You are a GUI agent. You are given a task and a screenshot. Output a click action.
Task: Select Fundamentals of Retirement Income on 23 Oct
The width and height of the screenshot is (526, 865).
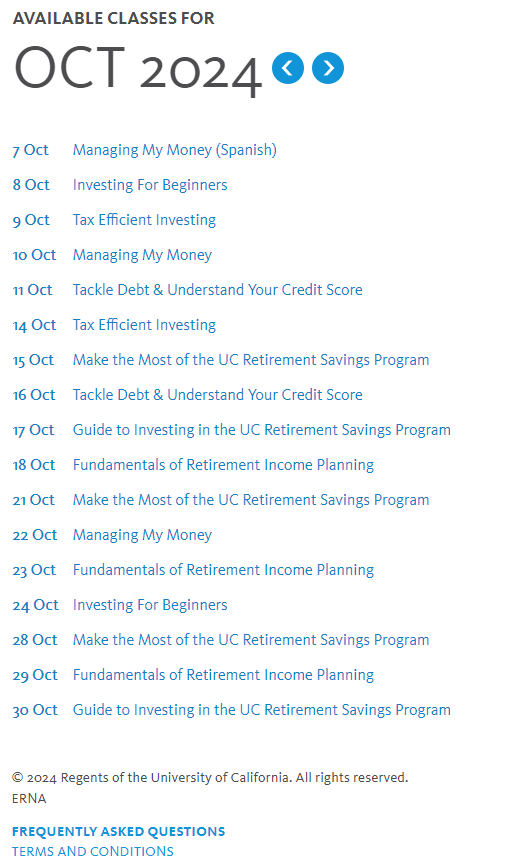224,570
